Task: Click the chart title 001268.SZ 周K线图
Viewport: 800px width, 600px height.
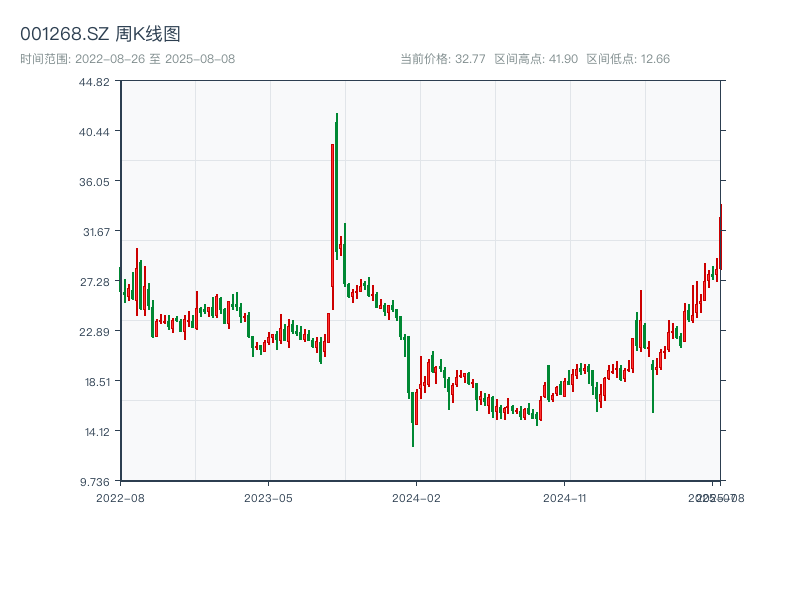Action: pos(101,34)
